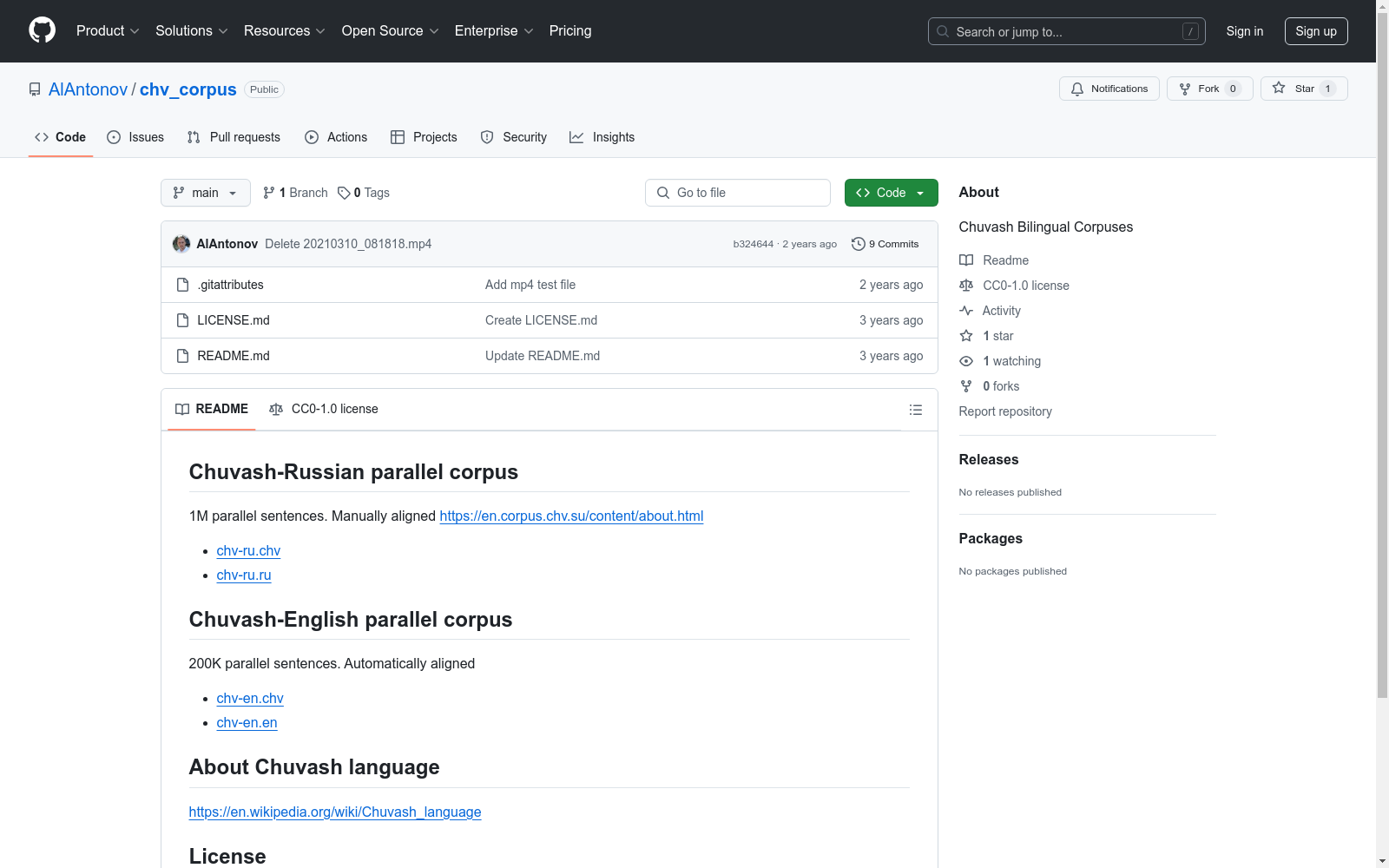The image size is (1389, 868).
Task: Open the Wikipedia Chuvash language link
Action: point(335,812)
